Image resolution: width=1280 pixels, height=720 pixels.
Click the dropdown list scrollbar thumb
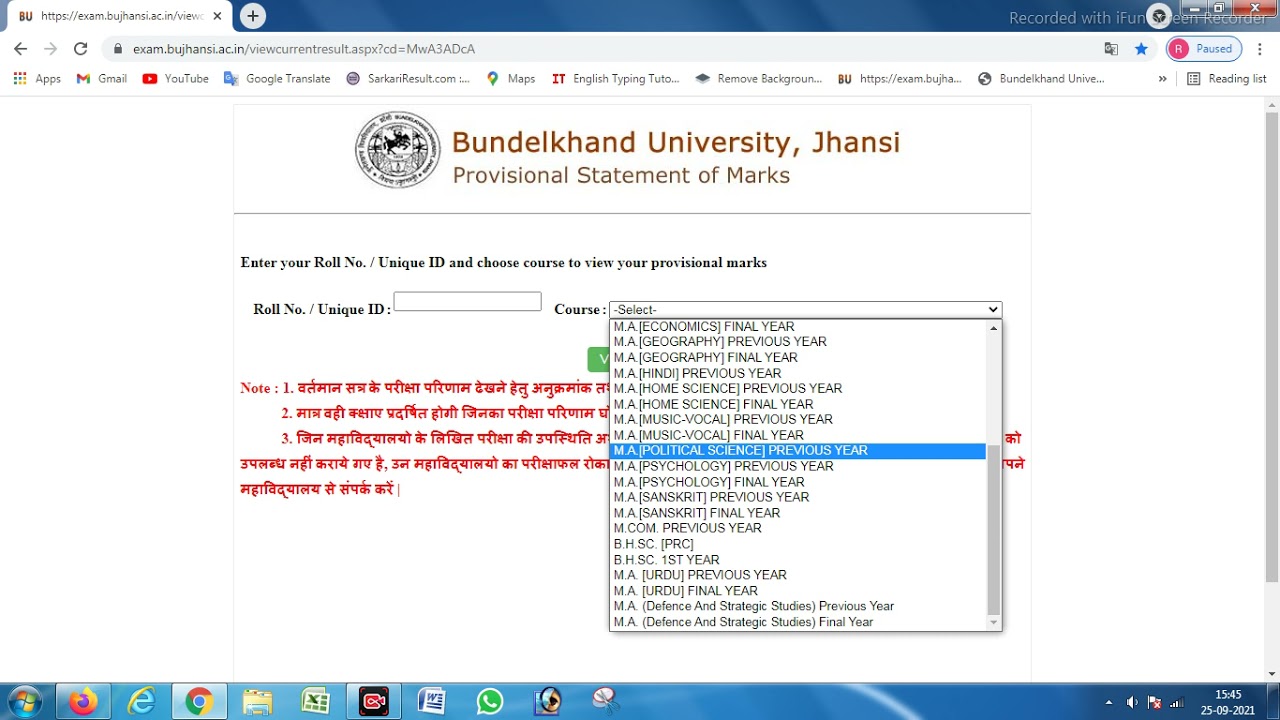click(993, 529)
